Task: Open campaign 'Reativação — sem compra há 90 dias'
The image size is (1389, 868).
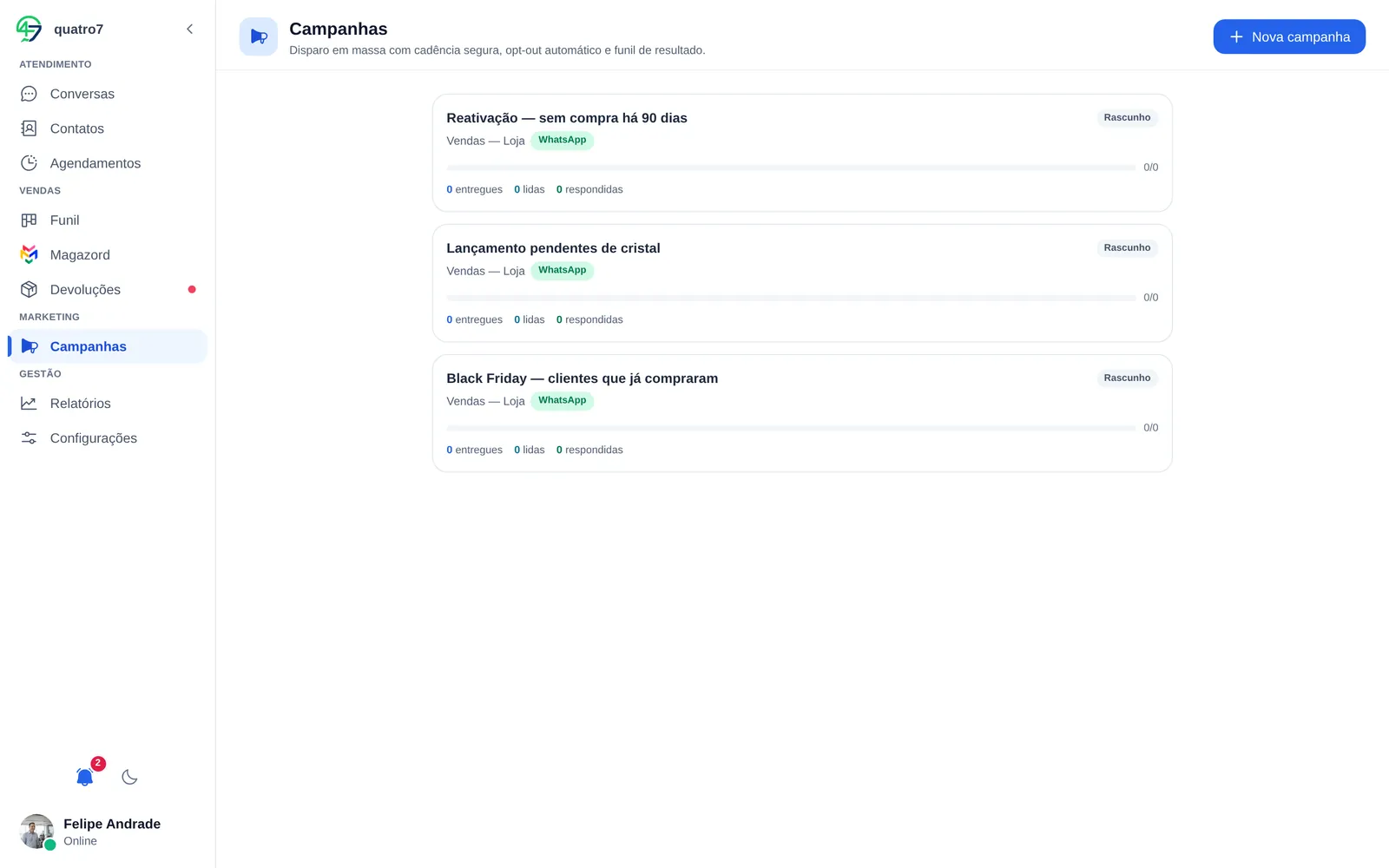Action: (x=802, y=153)
